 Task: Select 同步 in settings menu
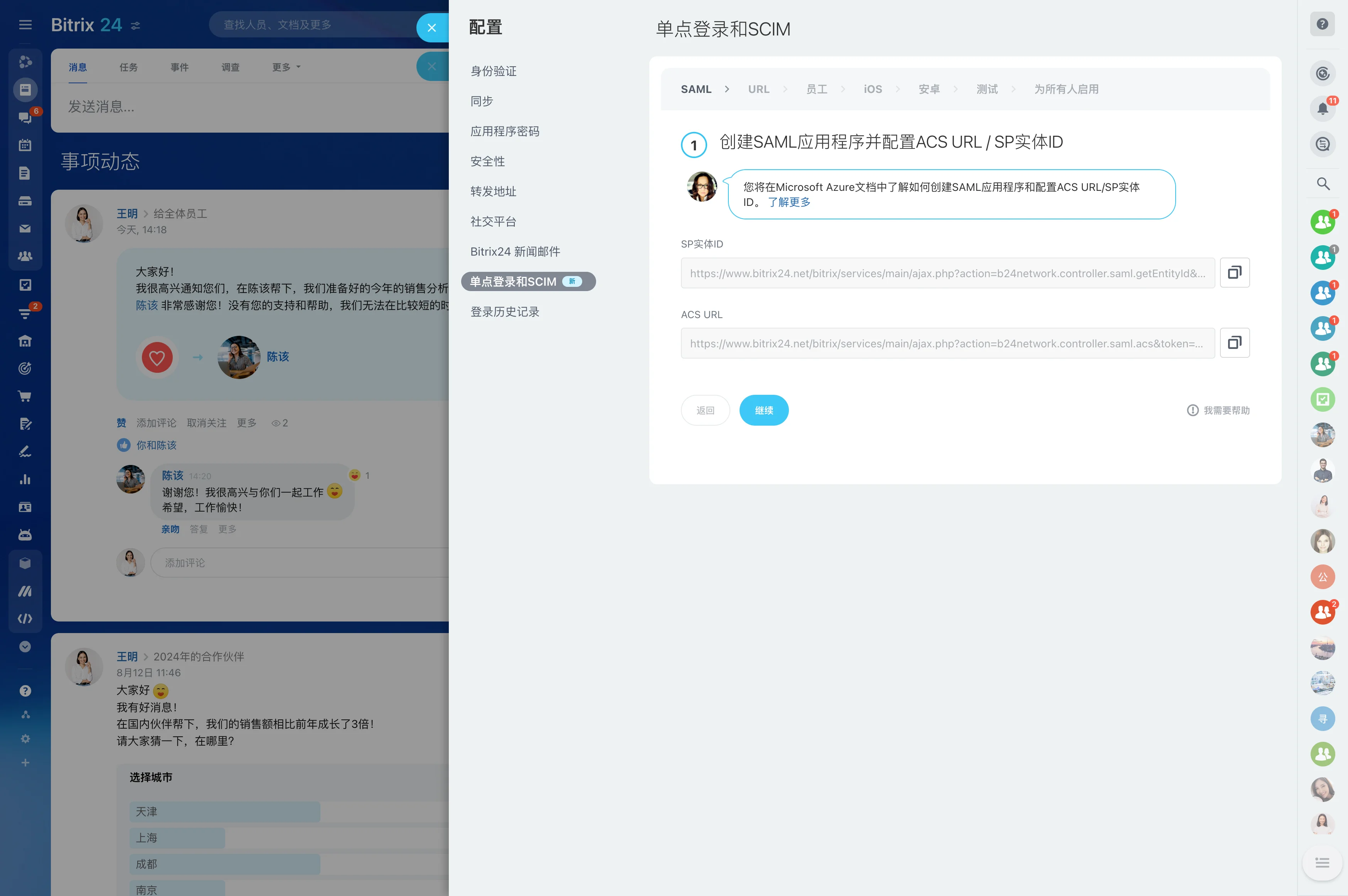(x=482, y=101)
